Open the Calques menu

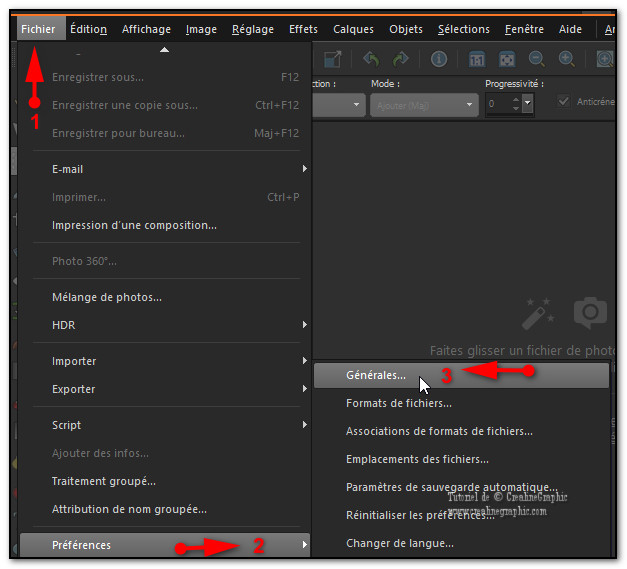tap(354, 29)
